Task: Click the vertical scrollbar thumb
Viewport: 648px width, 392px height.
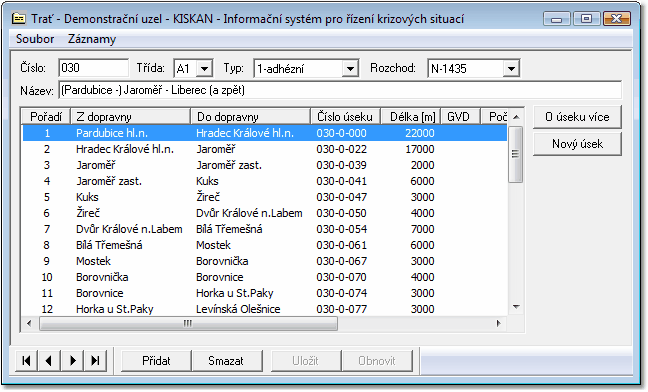Action: tap(515, 154)
